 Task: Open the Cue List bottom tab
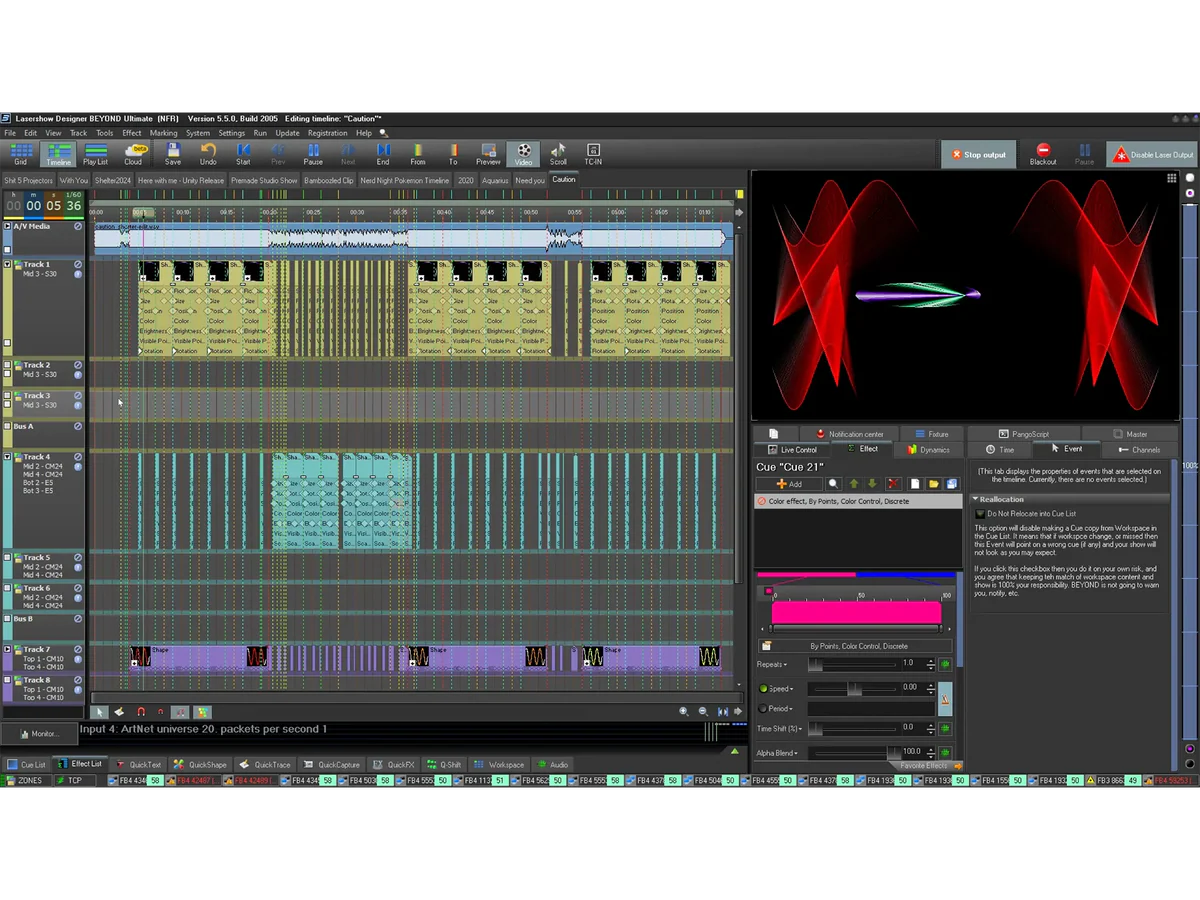click(x=26, y=764)
